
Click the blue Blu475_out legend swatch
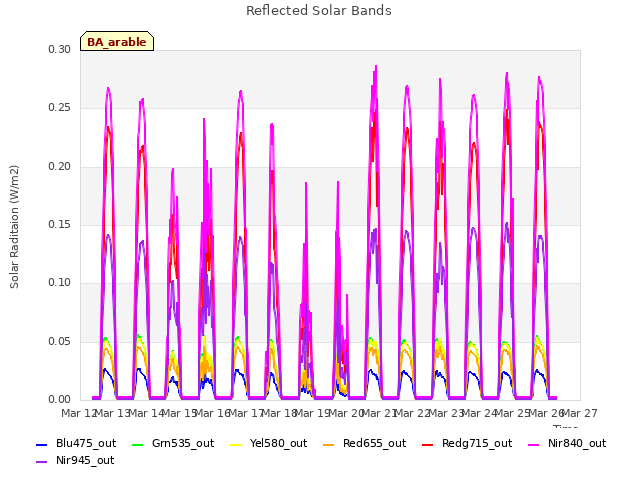tap(42, 445)
